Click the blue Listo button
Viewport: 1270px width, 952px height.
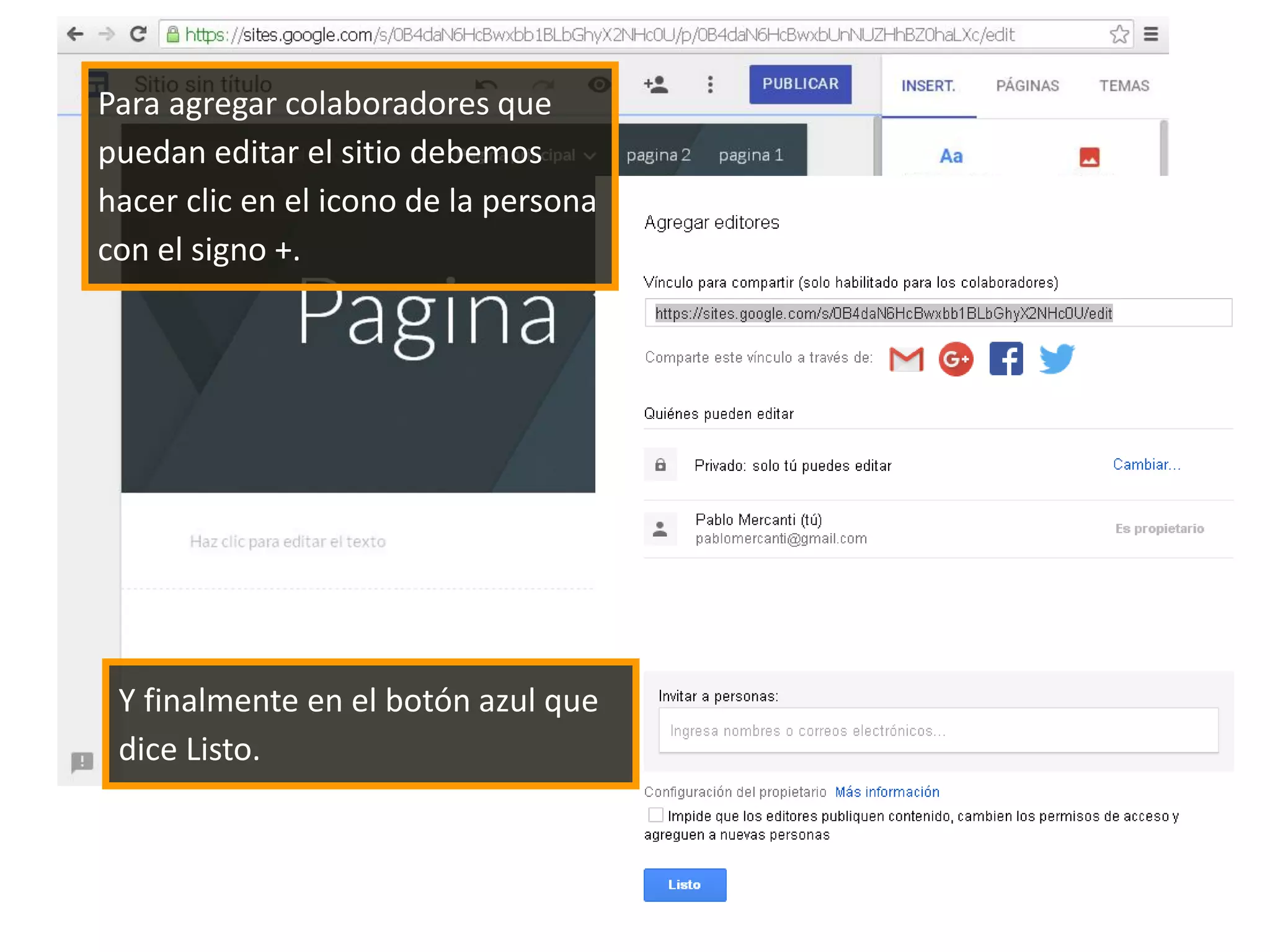pyautogui.click(x=685, y=885)
